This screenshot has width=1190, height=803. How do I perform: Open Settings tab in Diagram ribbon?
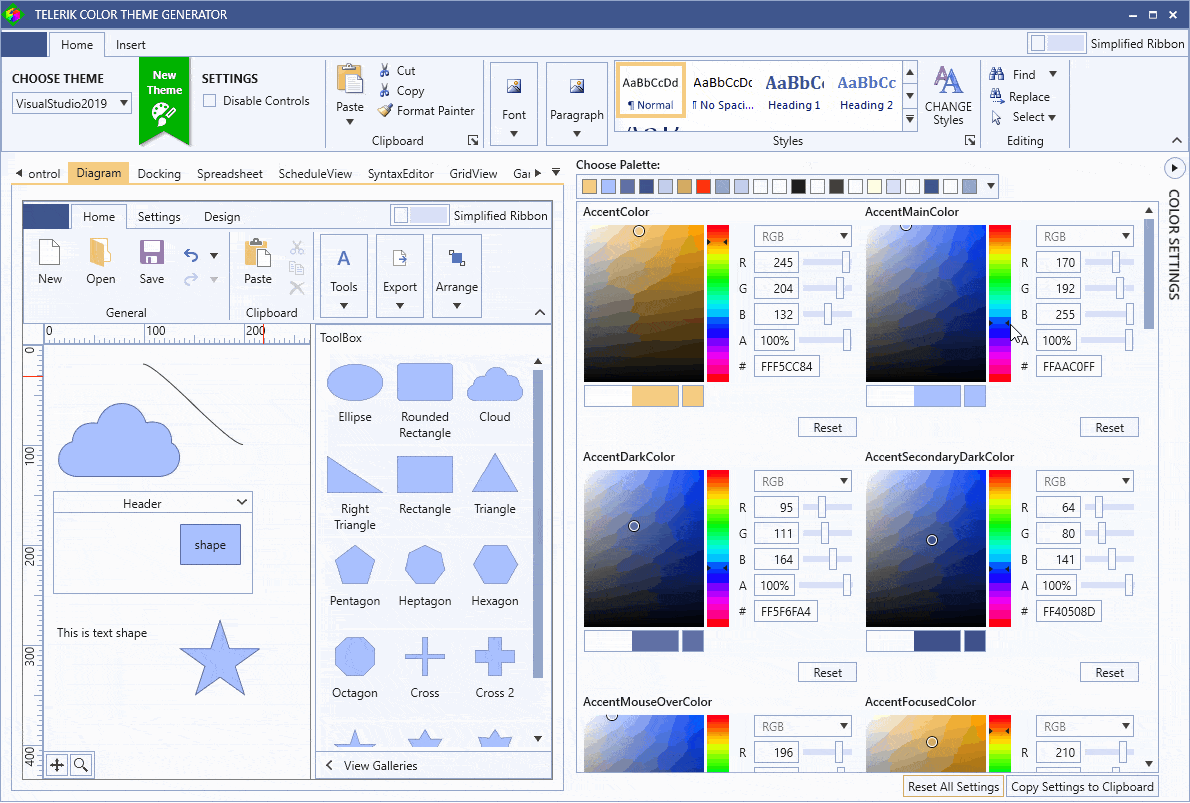pos(159,217)
